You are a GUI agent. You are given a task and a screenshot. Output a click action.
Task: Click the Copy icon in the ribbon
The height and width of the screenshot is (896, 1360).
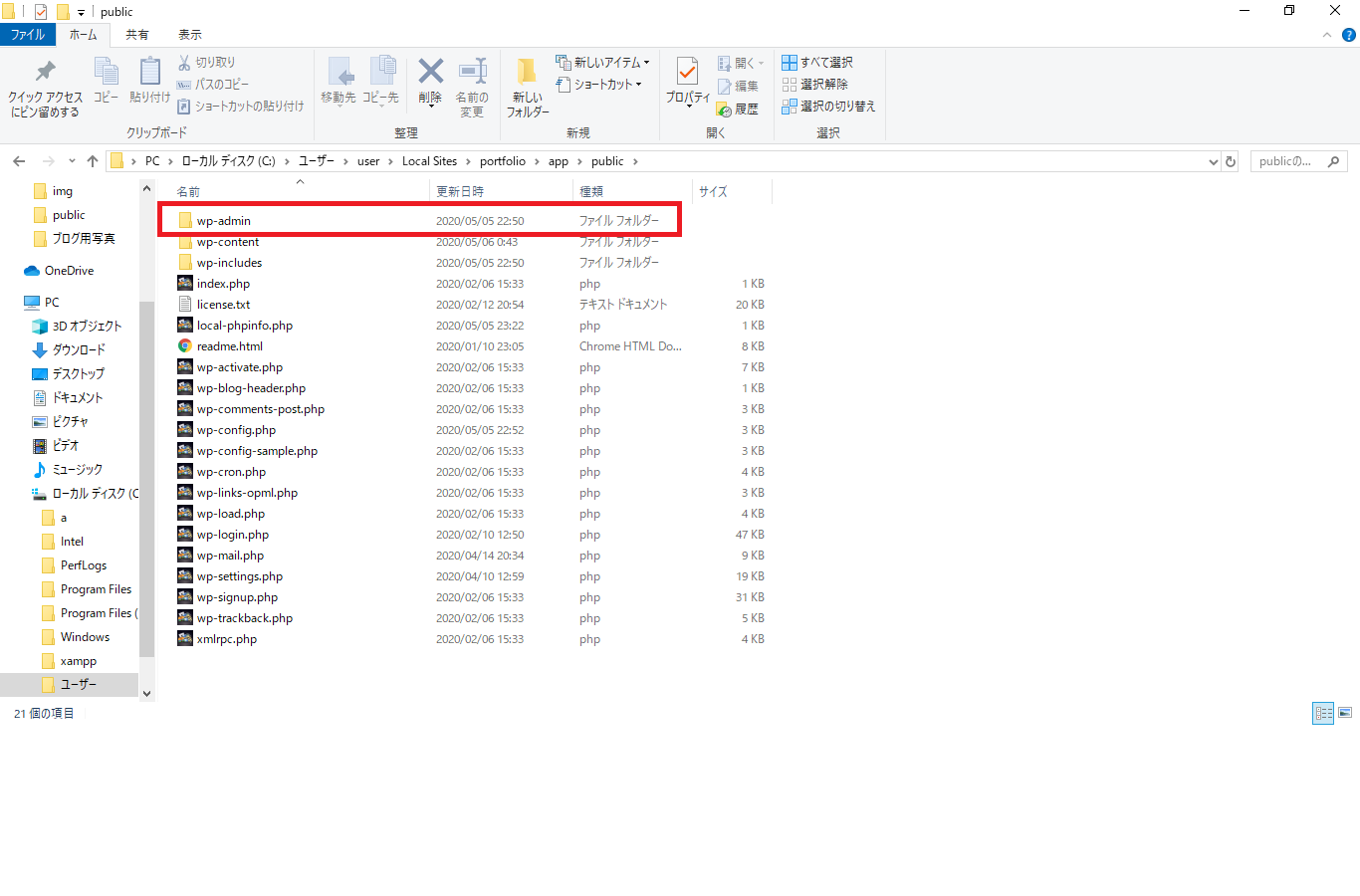click(106, 72)
